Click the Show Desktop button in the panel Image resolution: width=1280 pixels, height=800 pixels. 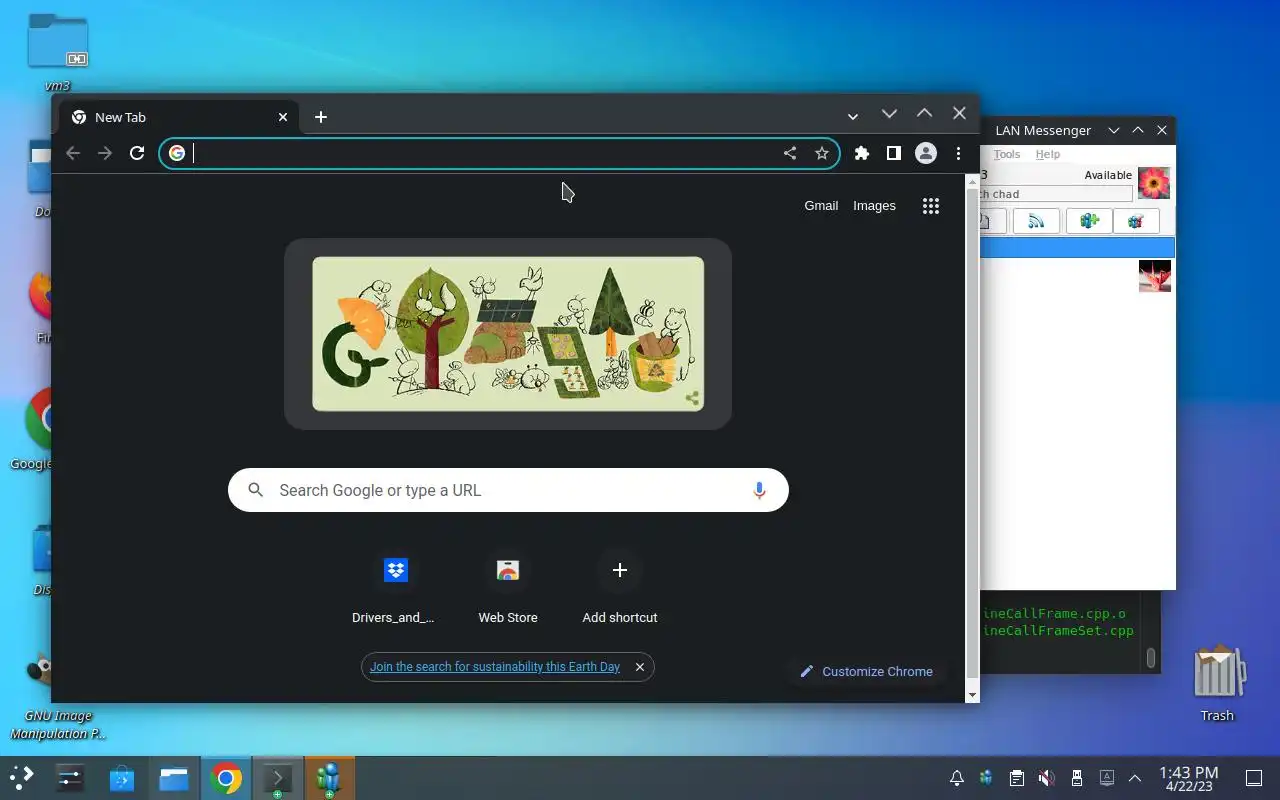[x=1254, y=778]
